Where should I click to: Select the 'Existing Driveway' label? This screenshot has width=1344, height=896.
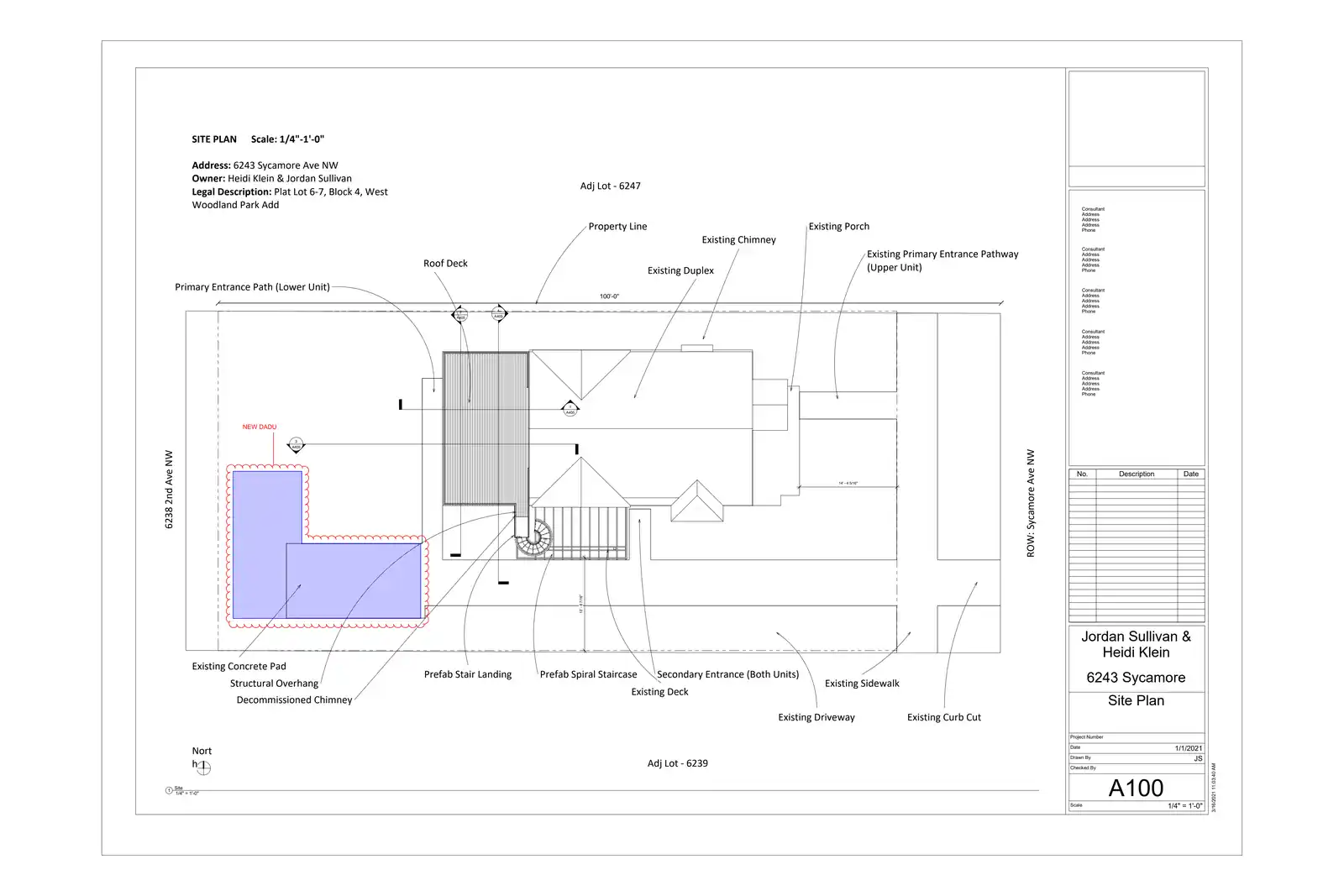click(x=816, y=717)
